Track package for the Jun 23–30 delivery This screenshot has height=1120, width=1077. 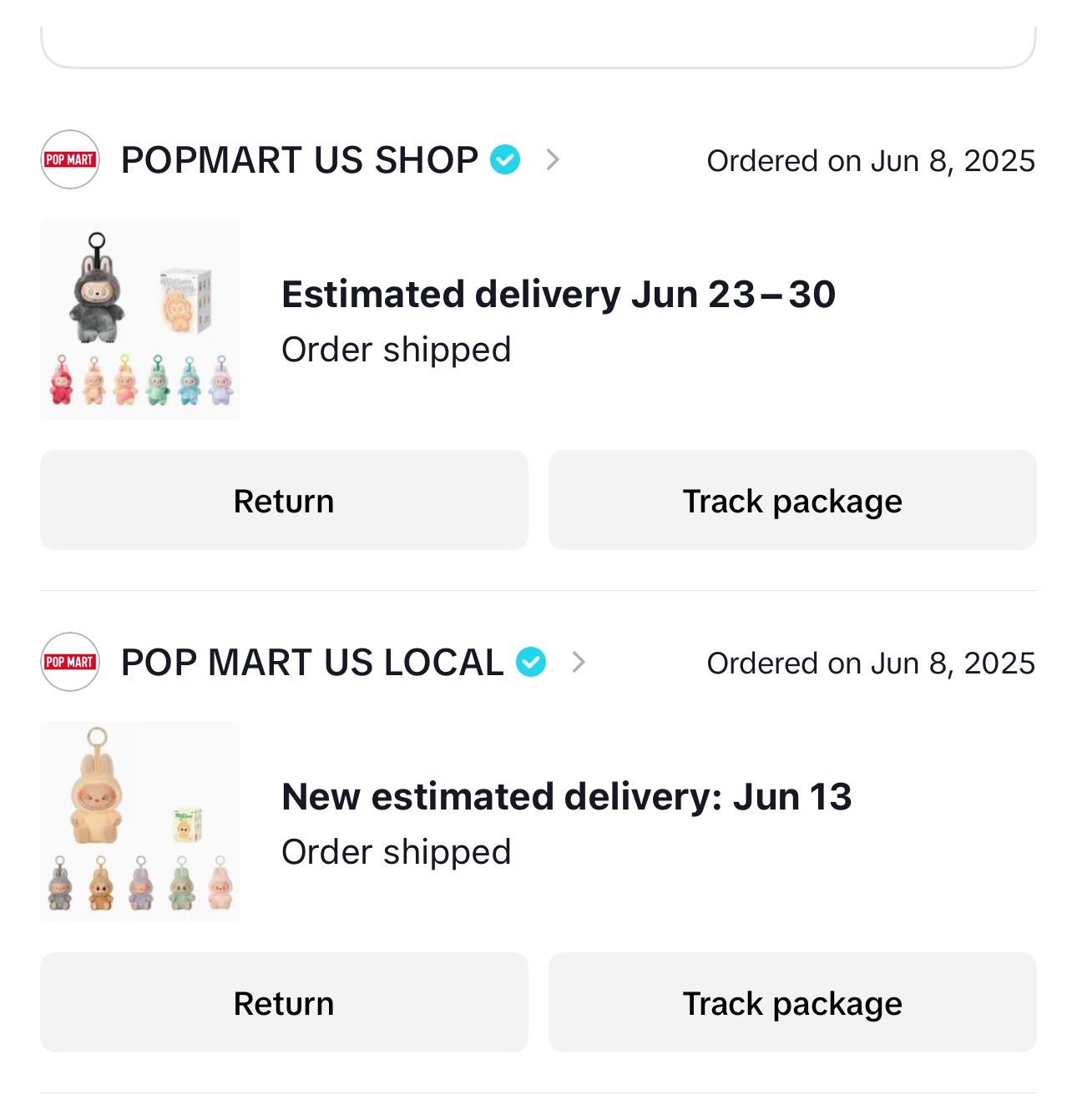792,500
